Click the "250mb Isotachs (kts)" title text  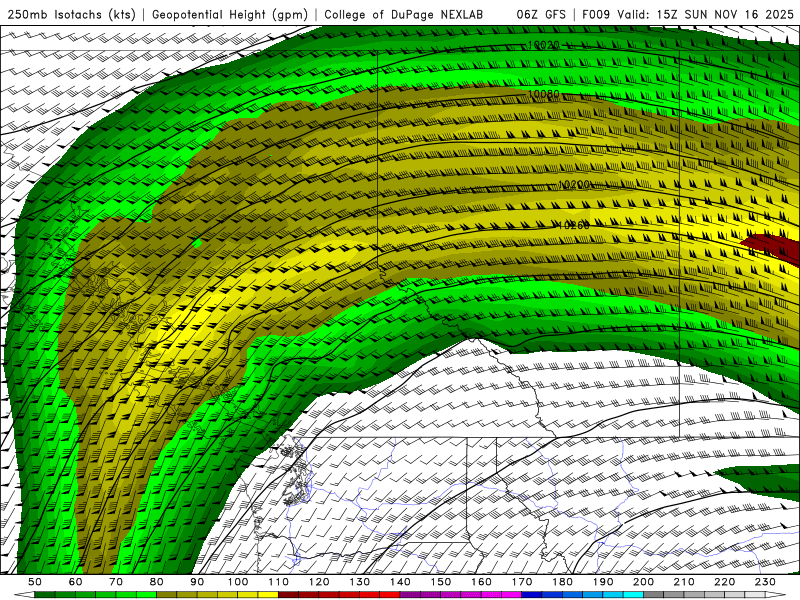[x=71, y=15]
